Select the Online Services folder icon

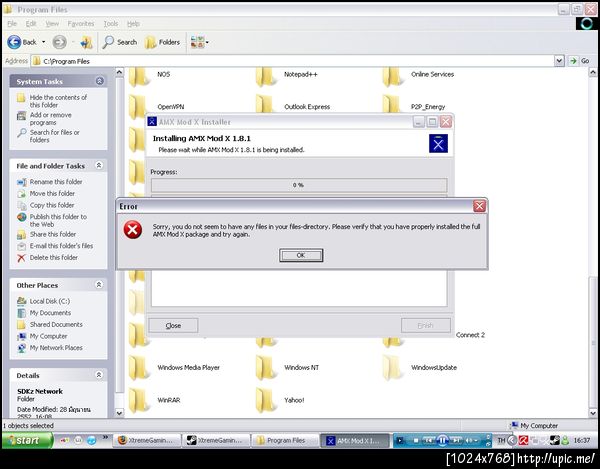(392, 76)
